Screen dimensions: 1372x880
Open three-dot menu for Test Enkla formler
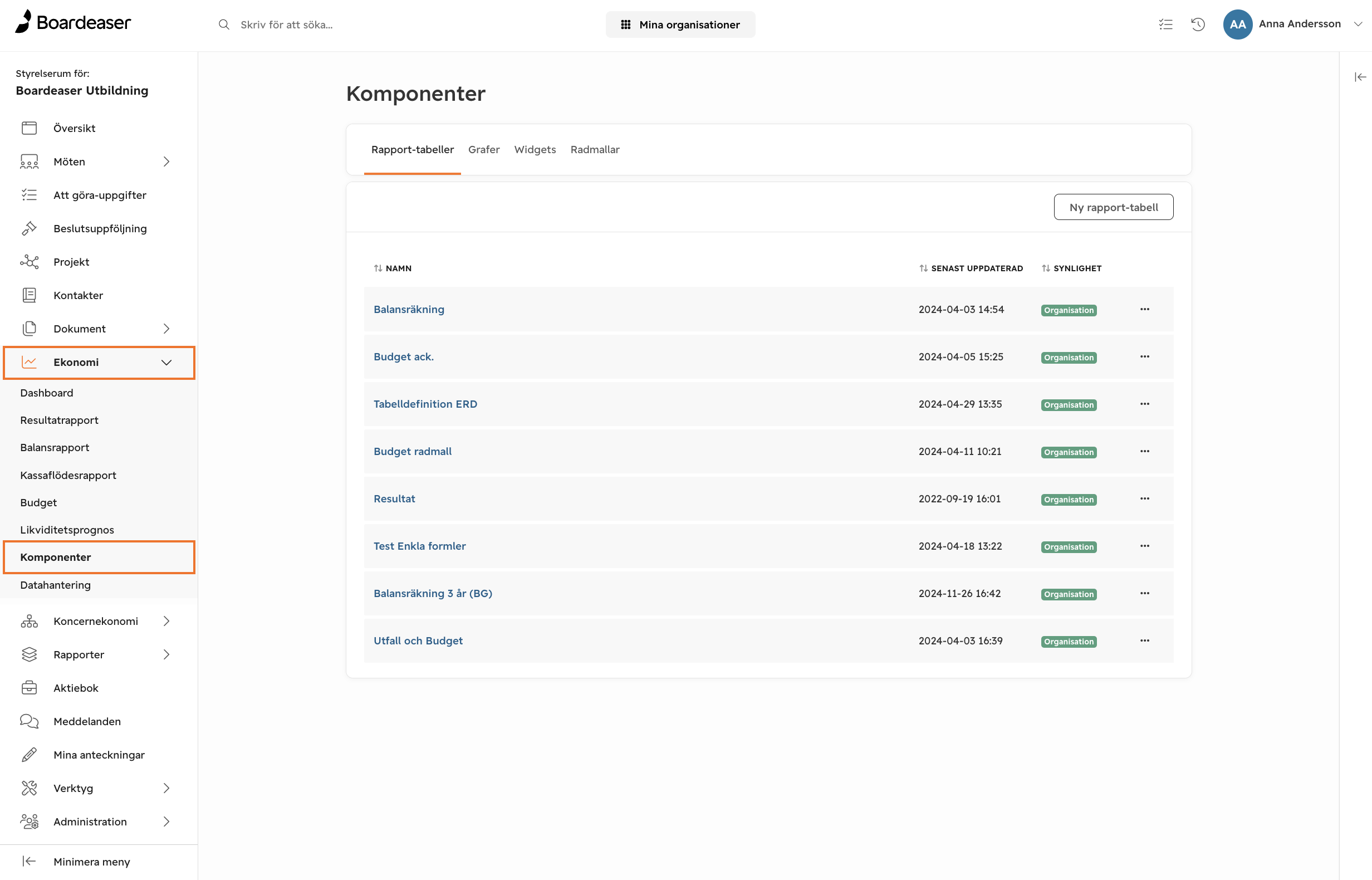1144,546
